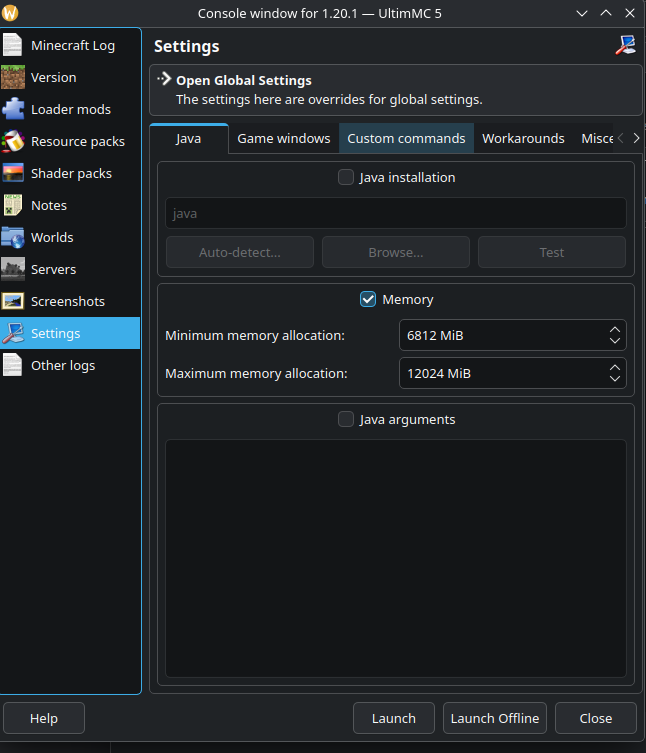Click the 12024 MiB maximum memory field
646x753 pixels.
(512, 373)
